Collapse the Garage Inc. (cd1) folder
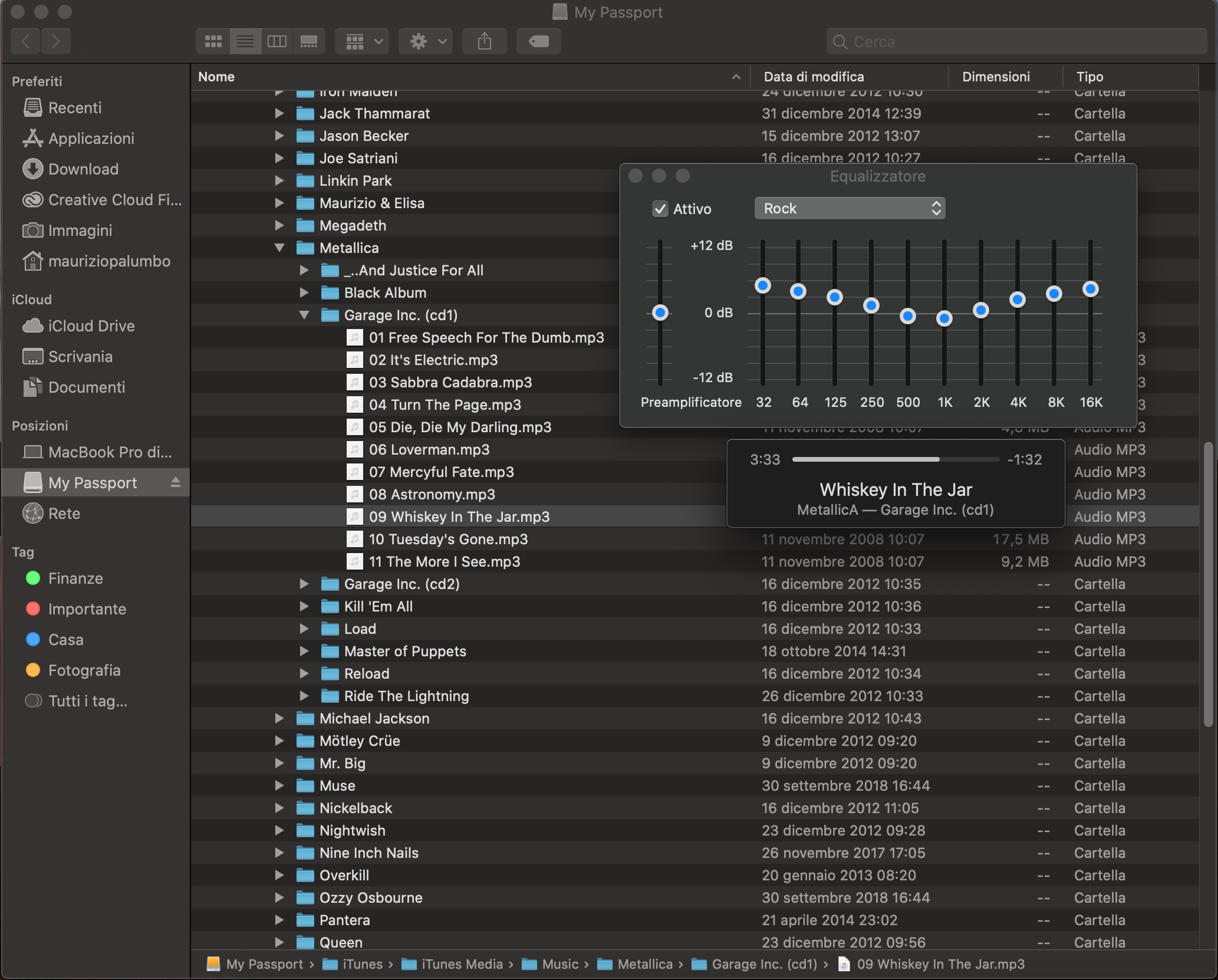 click(x=304, y=315)
